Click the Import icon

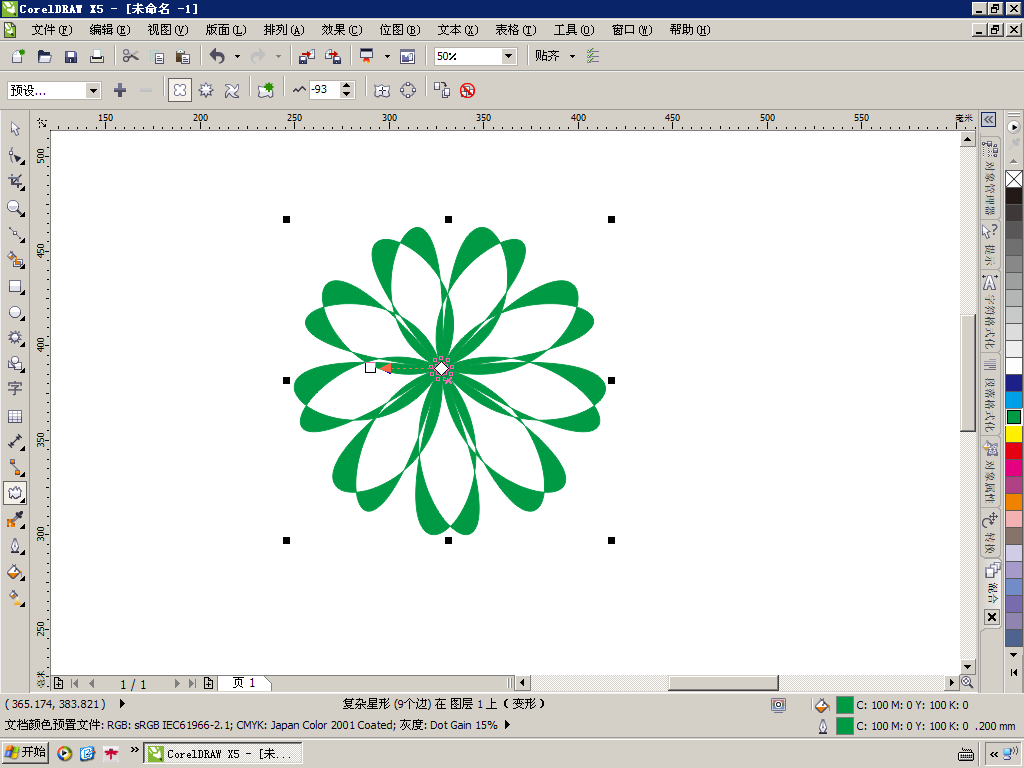point(306,56)
